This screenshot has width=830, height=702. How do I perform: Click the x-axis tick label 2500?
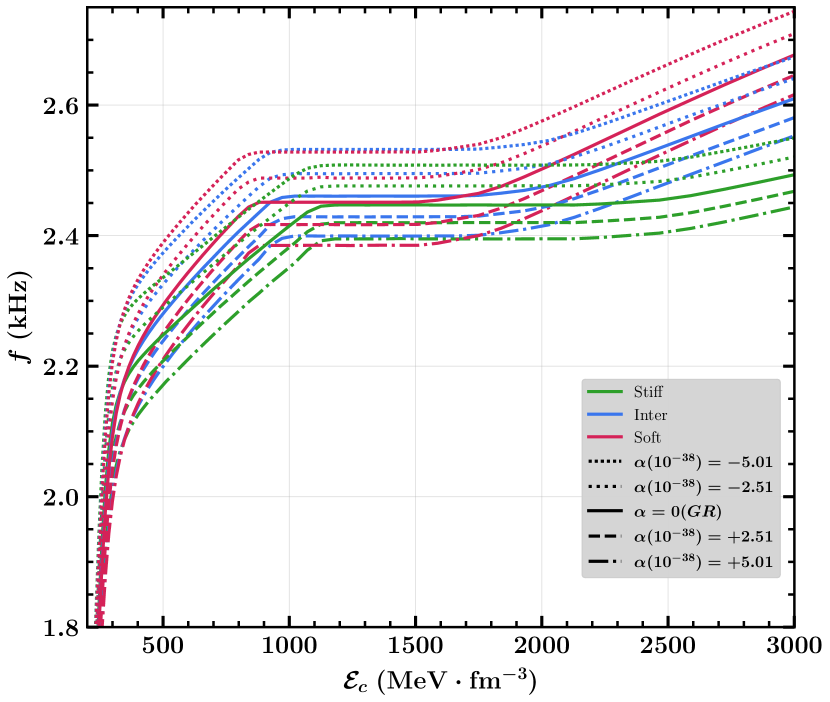(x=668, y=645)
